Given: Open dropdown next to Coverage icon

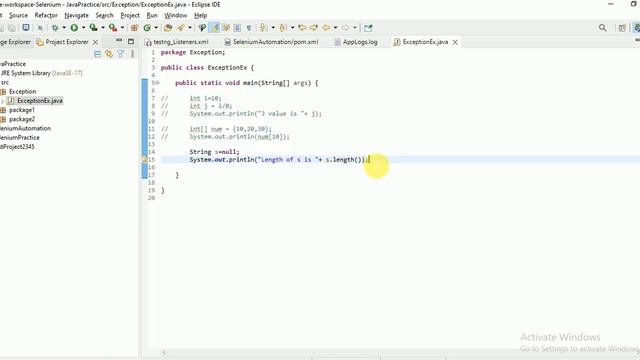Looking at the screenshot, I should [x=103, y=28].
